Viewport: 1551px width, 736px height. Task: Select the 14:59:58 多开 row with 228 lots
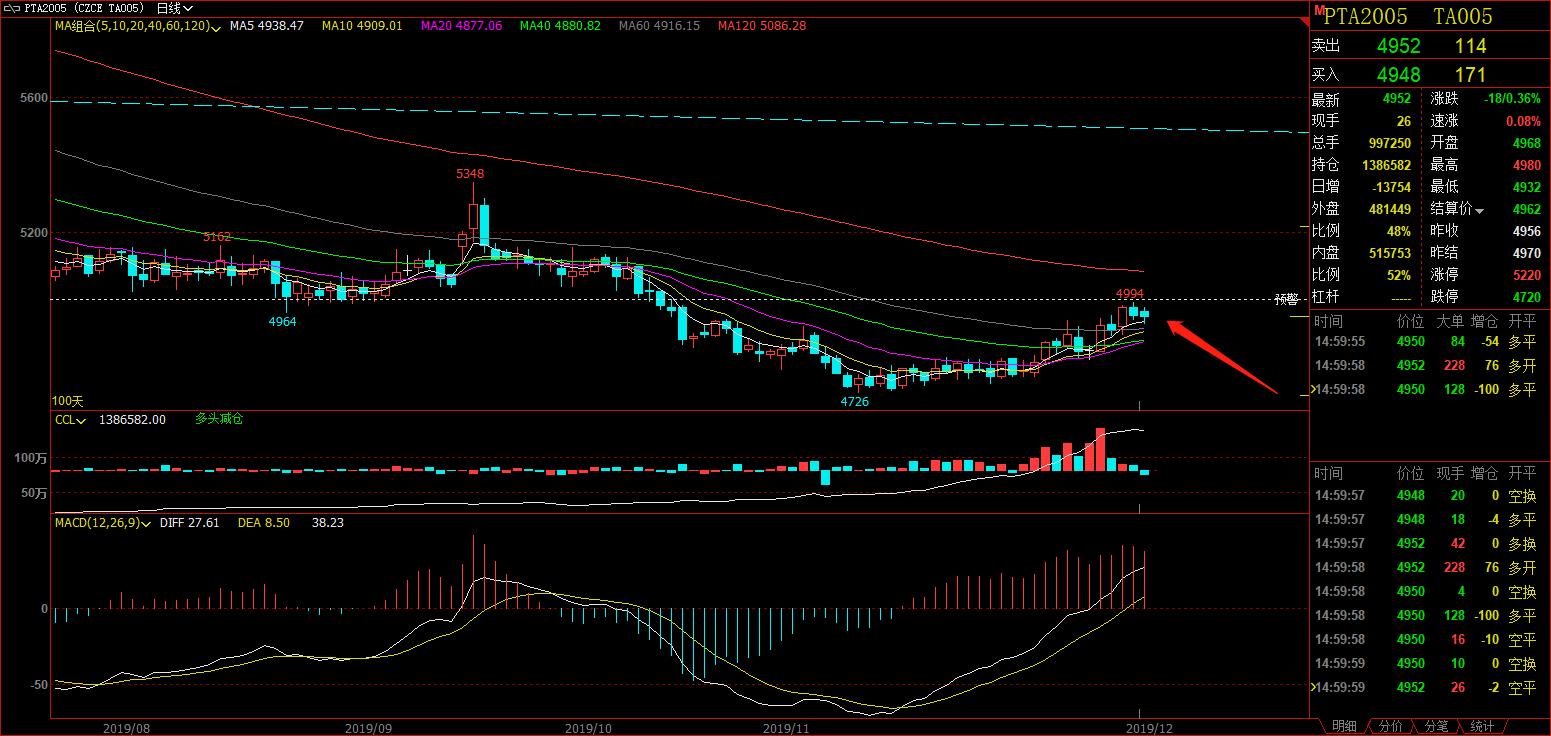tap(1430, 366)
